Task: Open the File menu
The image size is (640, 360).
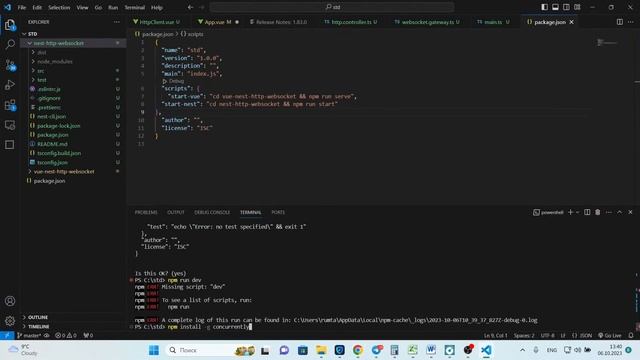Action: pos(22,7)
